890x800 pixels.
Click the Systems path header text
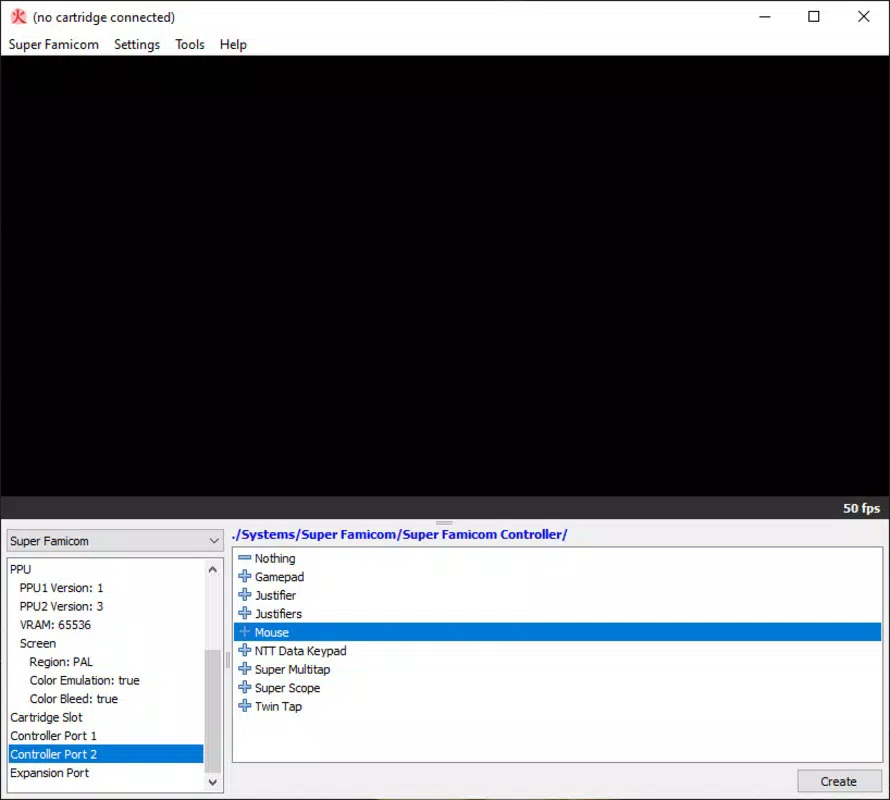point(400,534)
